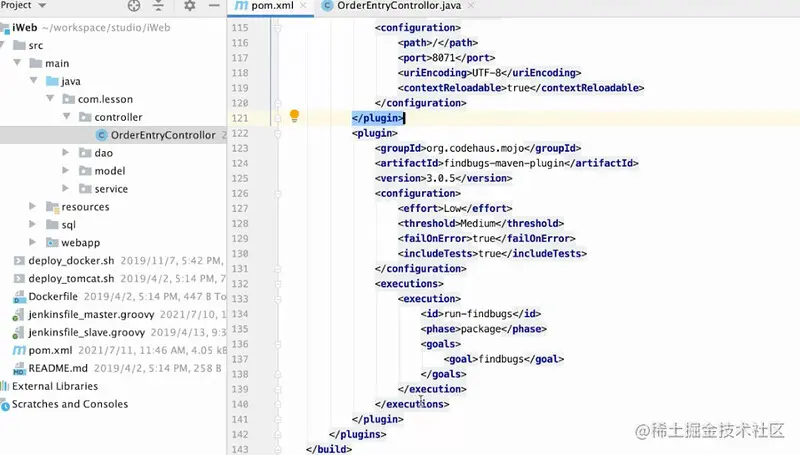Open Scratches and Consoles node
The image size is (800, 455).
70,404
